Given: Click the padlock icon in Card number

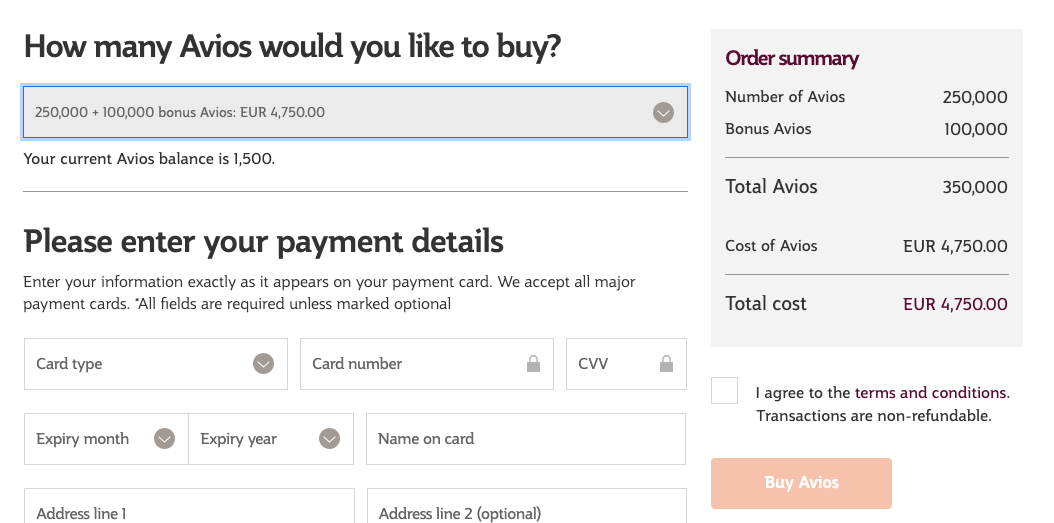Looking at the screenshot, I should 533,364.
